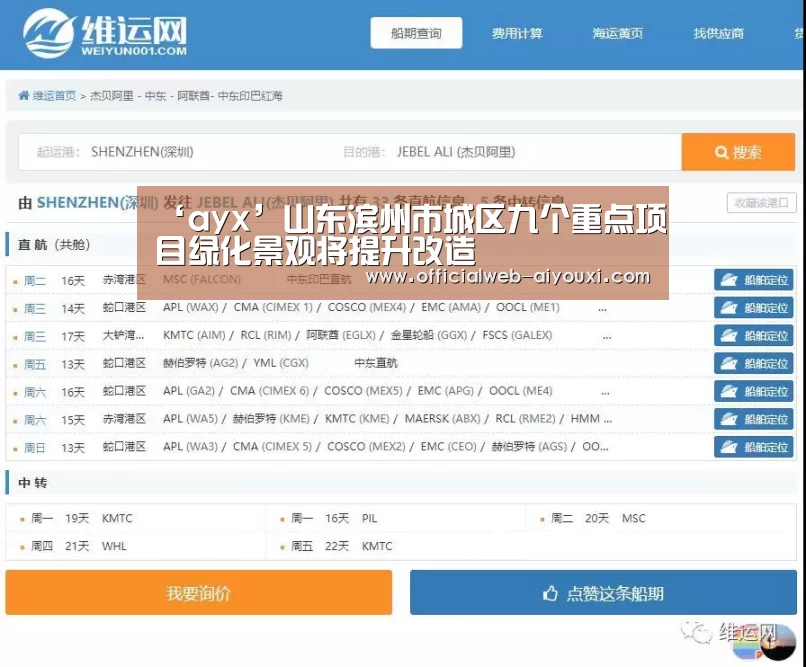806x667 pixels.
Task: Click 船舶定位 for the 周三 14天 row
Action: [x=754, y=308]
